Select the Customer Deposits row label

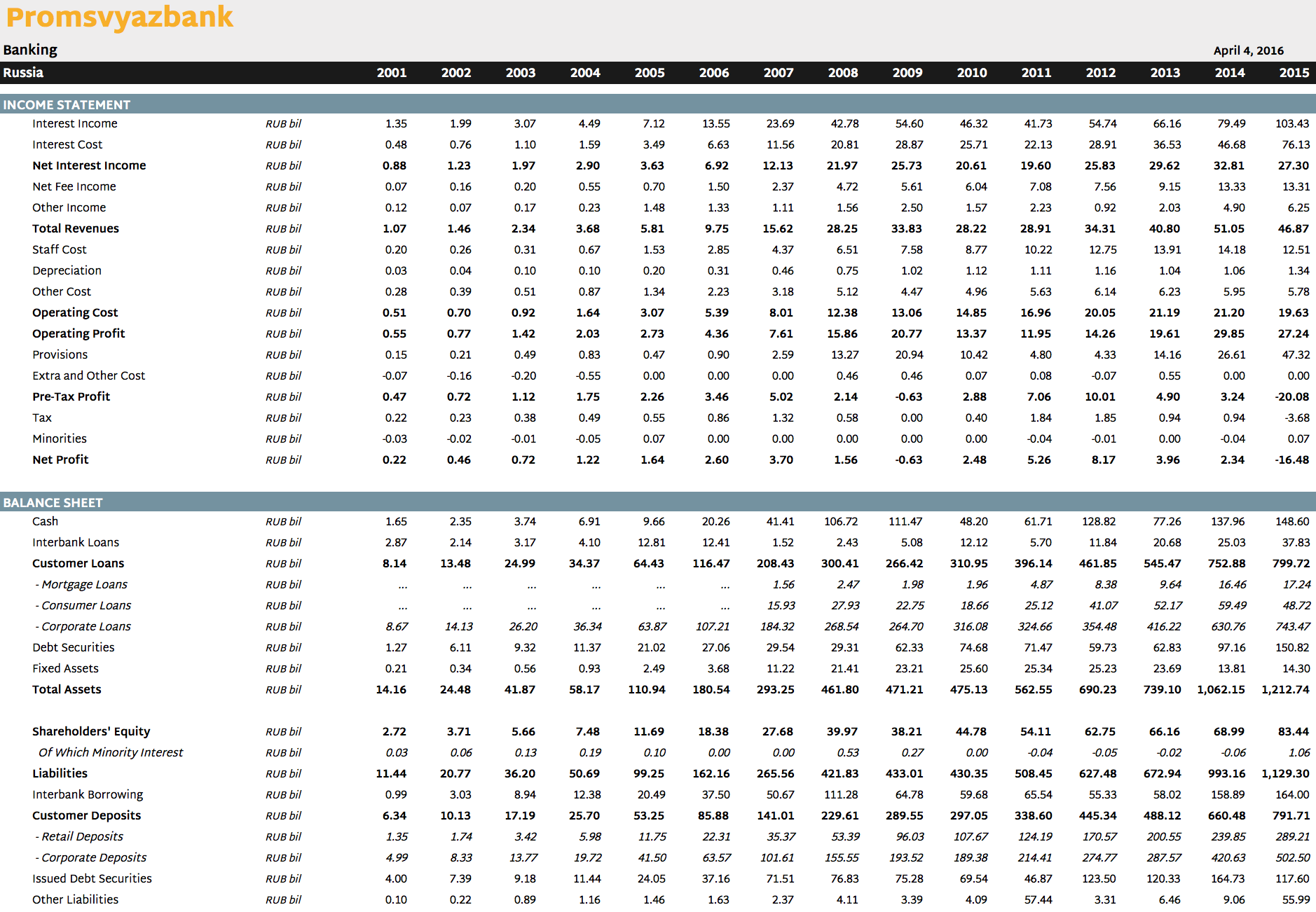(x=87, y=816)
